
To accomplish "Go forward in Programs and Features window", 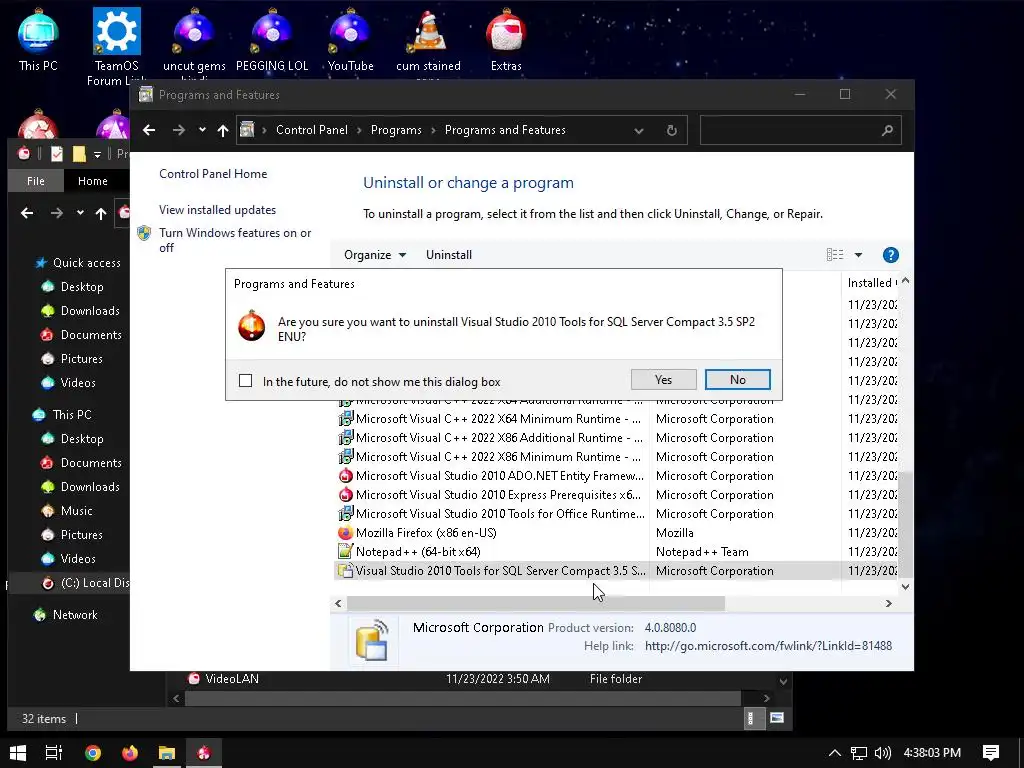I will (x=178, y=130).
